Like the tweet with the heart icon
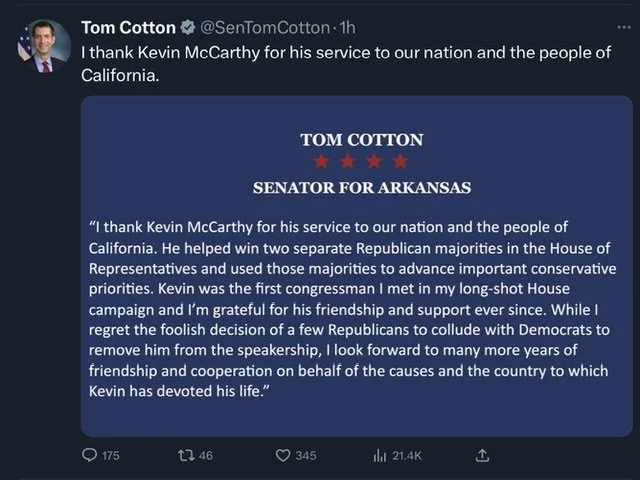 283,455
